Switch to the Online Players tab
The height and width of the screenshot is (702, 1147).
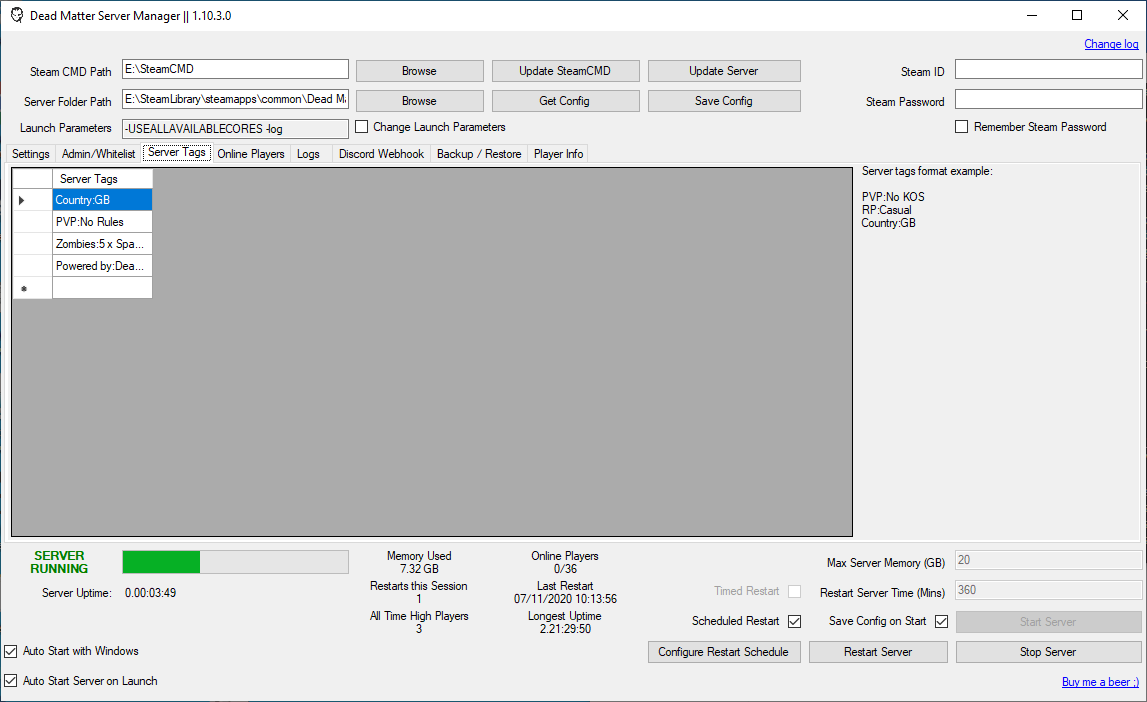[x=250, y=153]
